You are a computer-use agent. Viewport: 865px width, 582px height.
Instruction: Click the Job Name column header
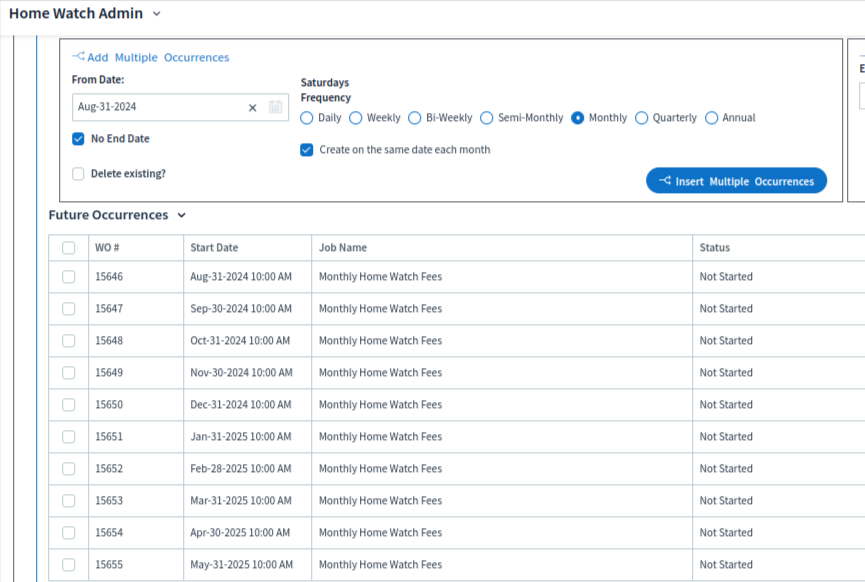(343, 248)
